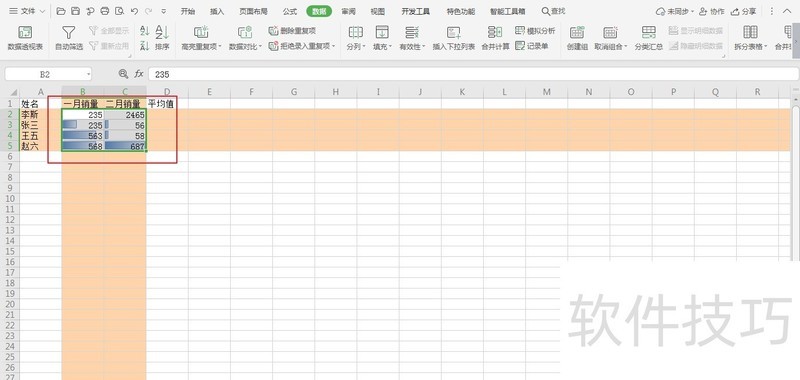Click 删除重复项 remove duplicates
The width and height of the screenshot is (800, 380).
pyautogui.click(x=292, y=31)
